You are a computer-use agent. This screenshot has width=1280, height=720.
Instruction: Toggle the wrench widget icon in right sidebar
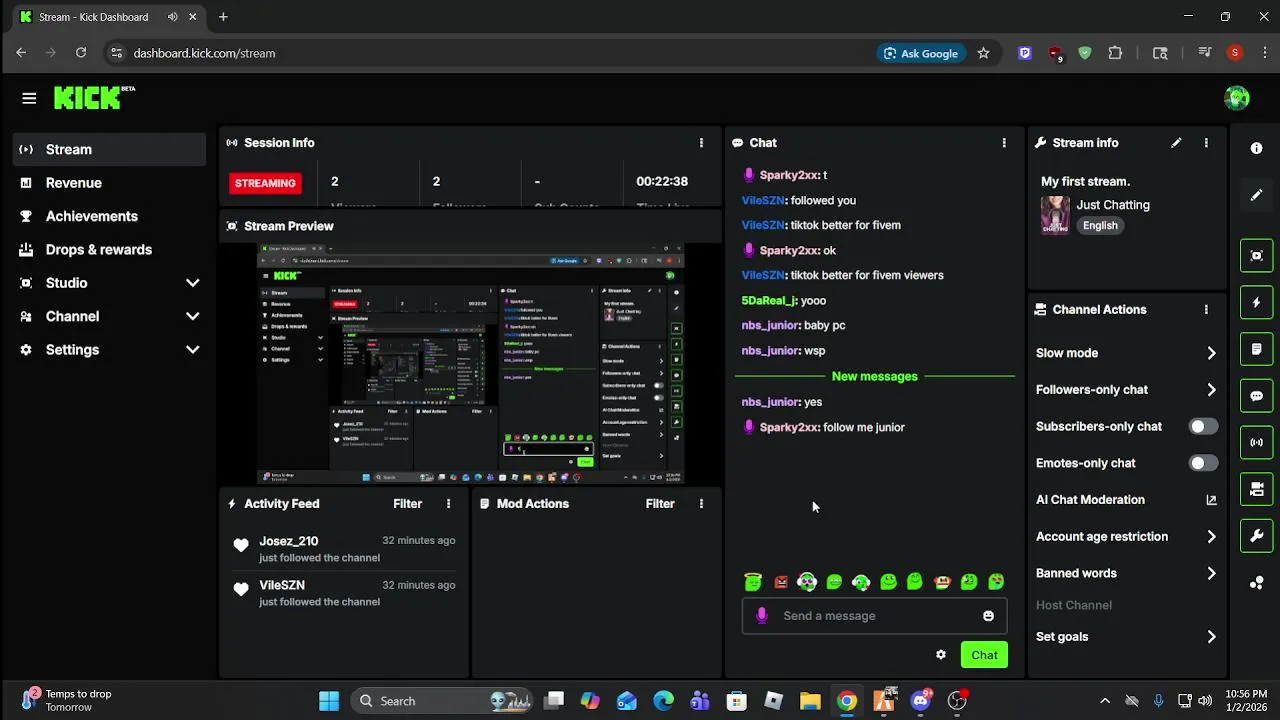click(1257, 536)
